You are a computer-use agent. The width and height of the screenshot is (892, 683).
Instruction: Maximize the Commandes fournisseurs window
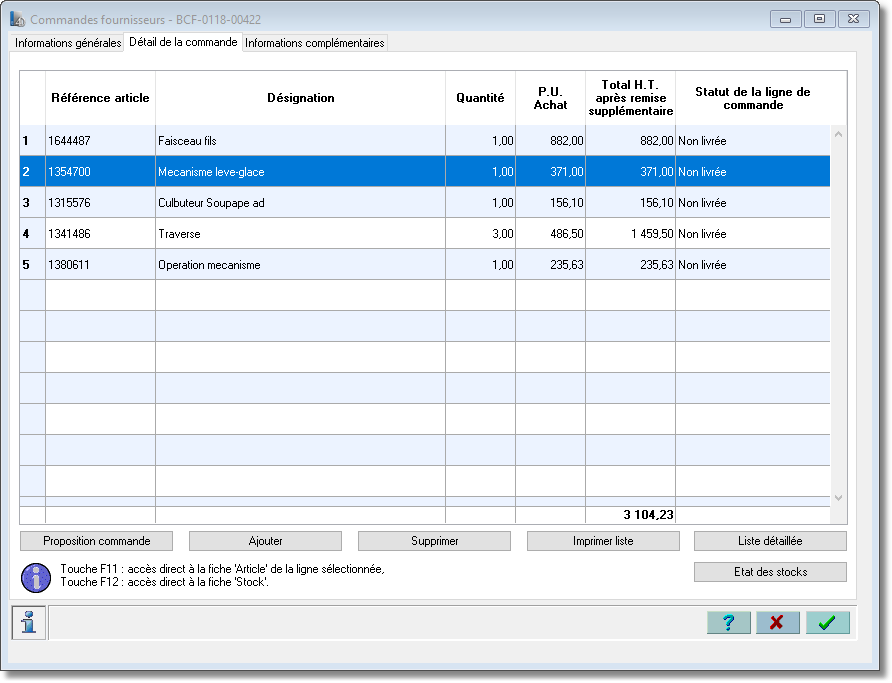[x=819, y=19]
